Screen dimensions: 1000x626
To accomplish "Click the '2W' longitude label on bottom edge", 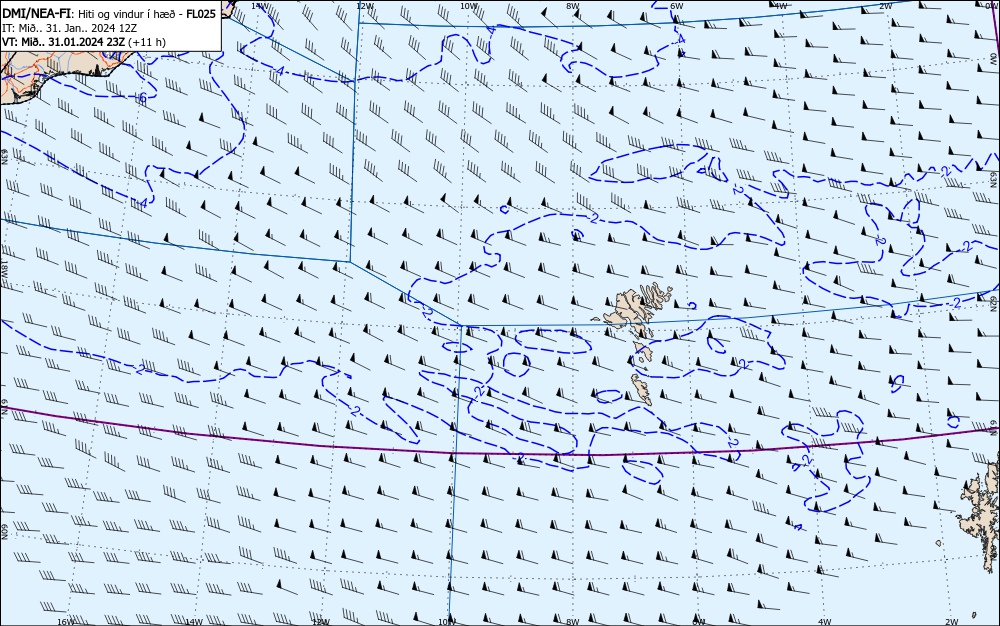I will coord(952,622).
